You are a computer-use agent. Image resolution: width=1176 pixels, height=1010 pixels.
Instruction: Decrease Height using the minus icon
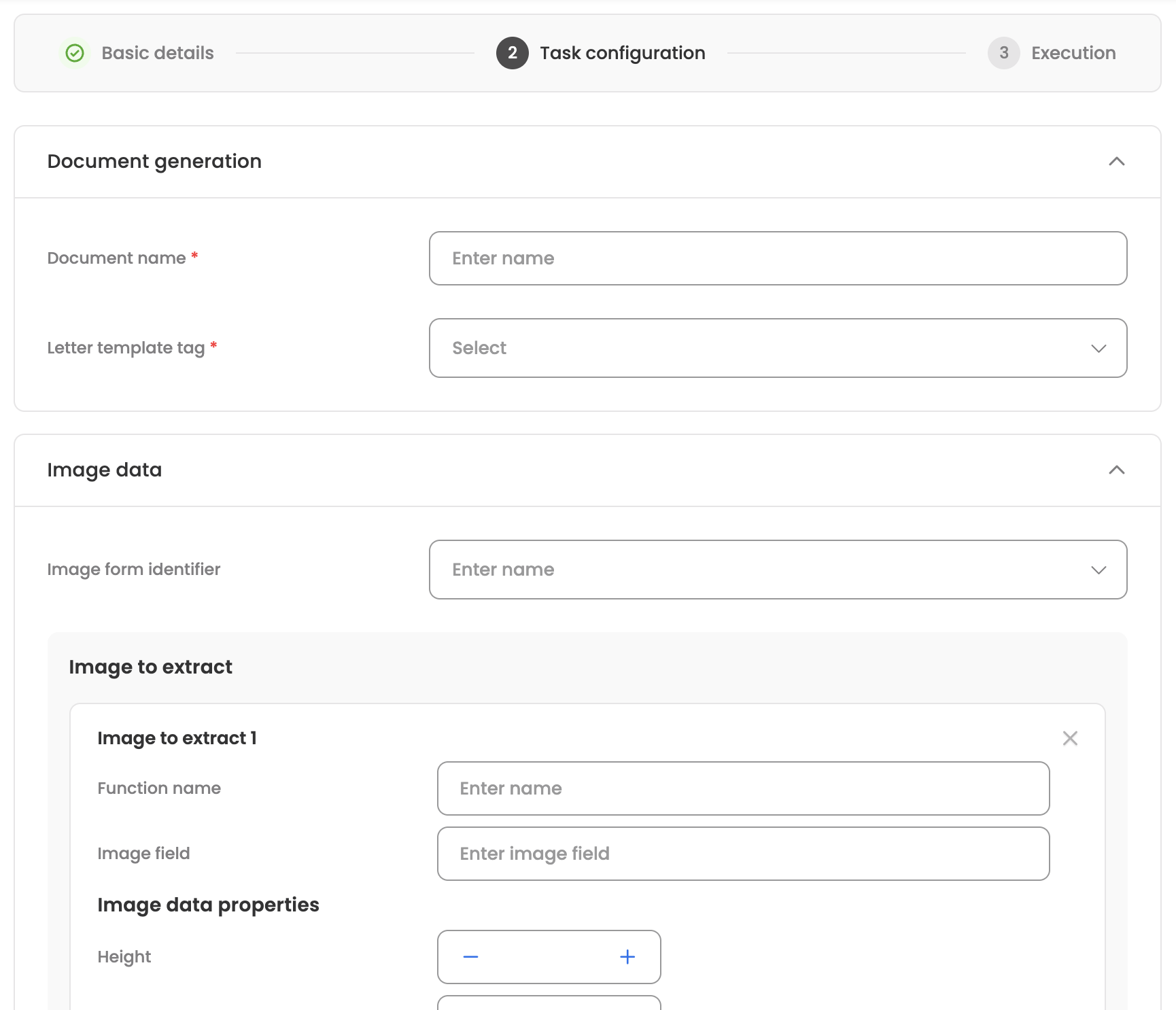[470, 957]
